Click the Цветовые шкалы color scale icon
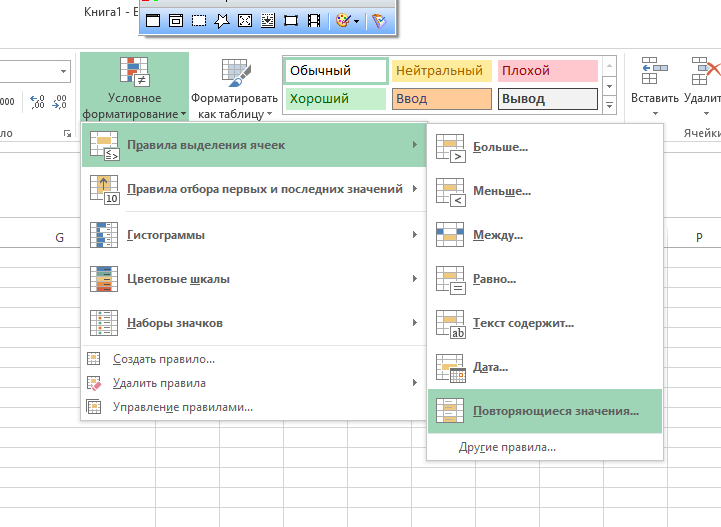The width and height of the screenshot is (721, 527). click(x=104, y=279)
